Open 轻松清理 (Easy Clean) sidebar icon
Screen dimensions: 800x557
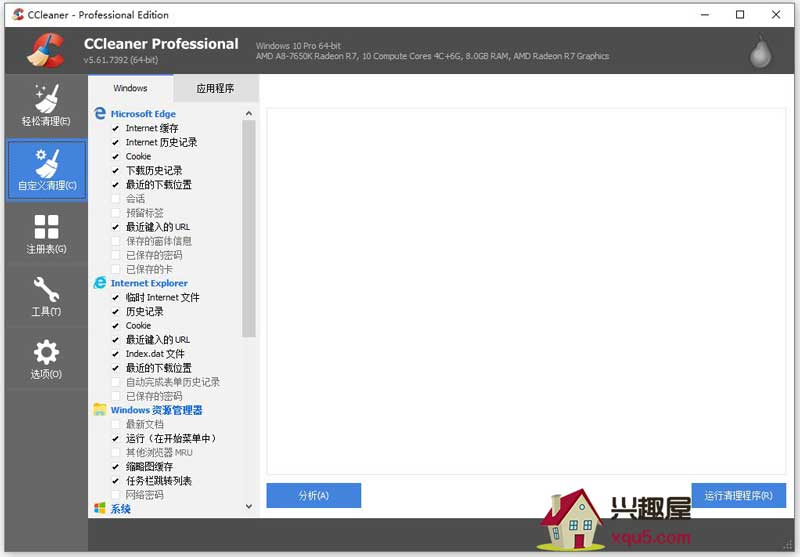point(46,105)
